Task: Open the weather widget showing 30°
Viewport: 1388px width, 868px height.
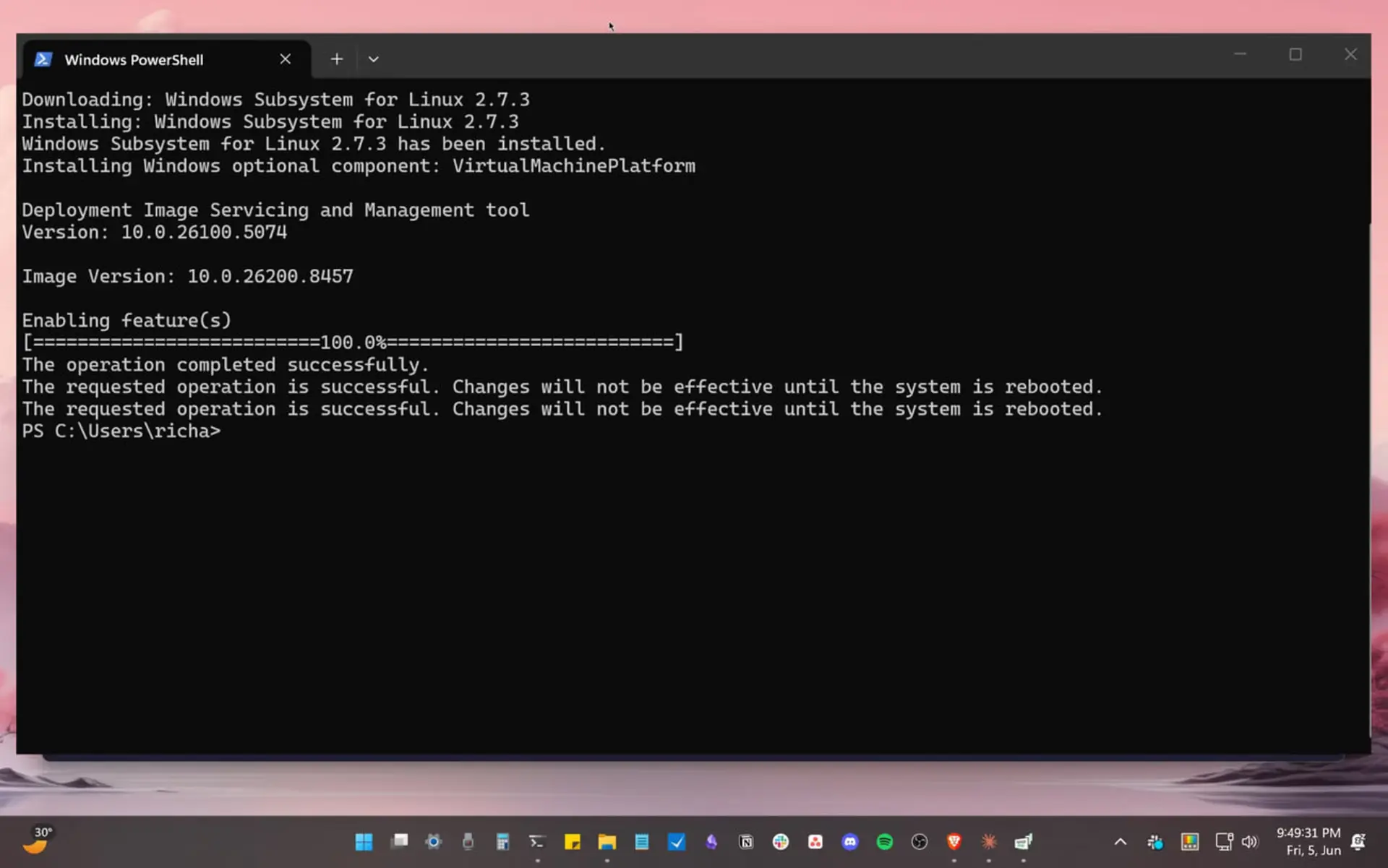Action: tap(38, 841)
